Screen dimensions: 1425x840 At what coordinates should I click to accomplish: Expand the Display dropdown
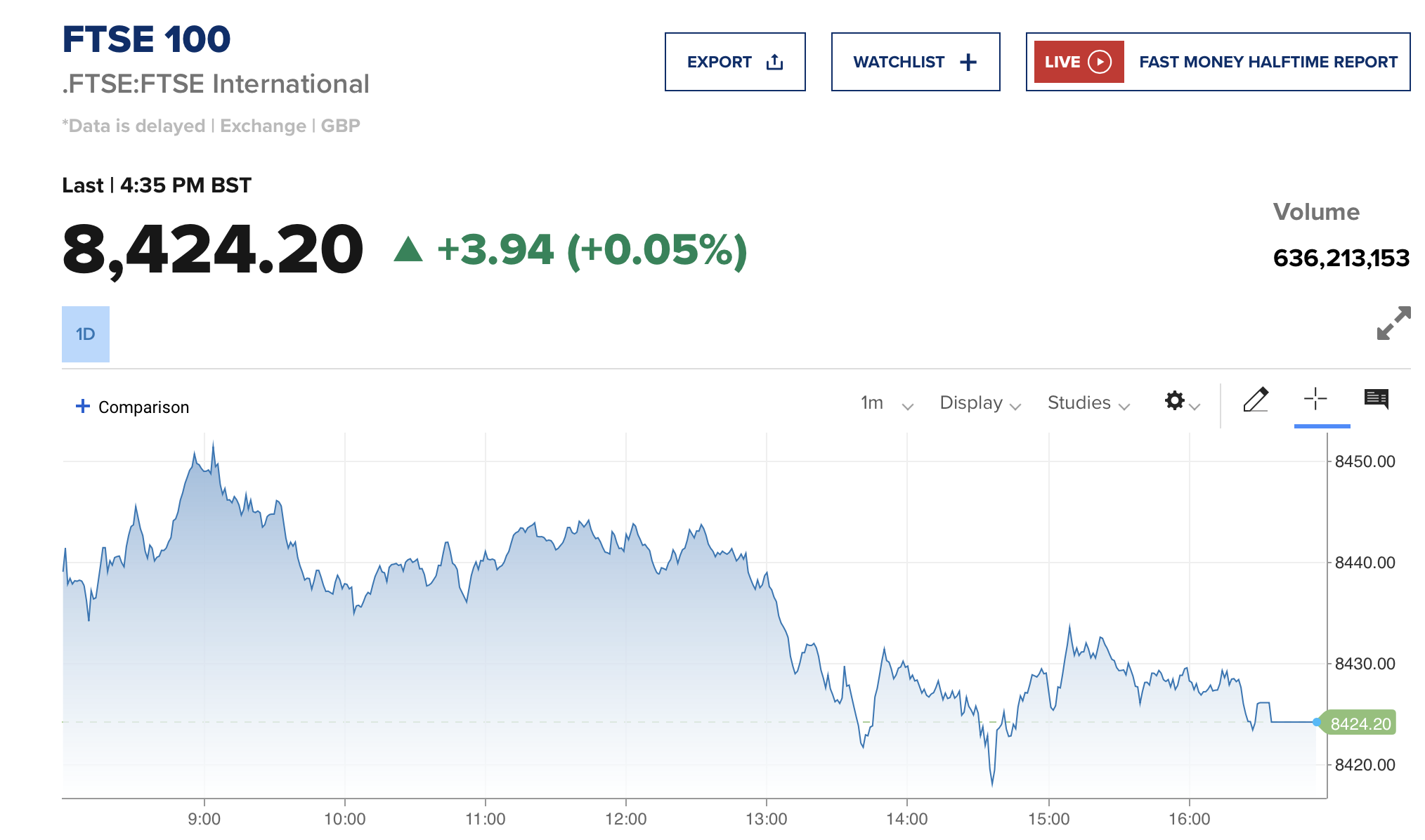click(980, 403)
